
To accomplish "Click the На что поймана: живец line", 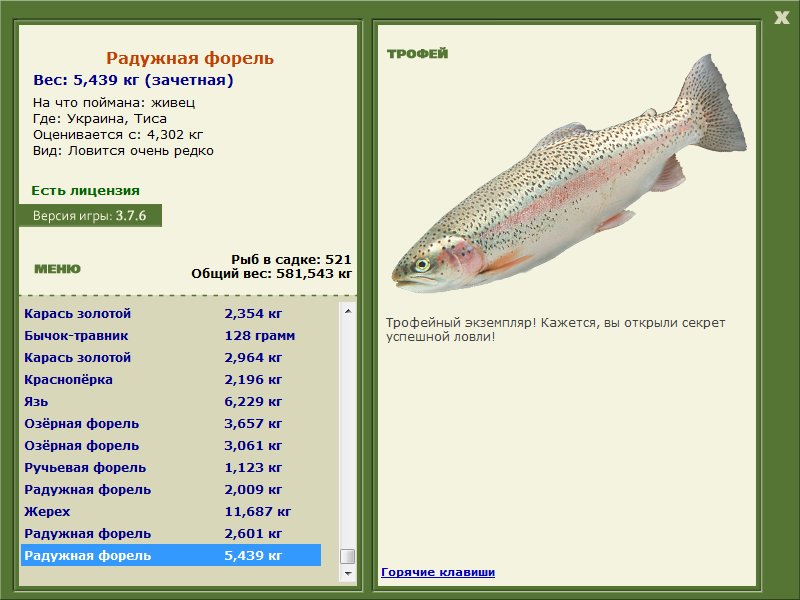I will pyautogui.click(x=114, y=103).
